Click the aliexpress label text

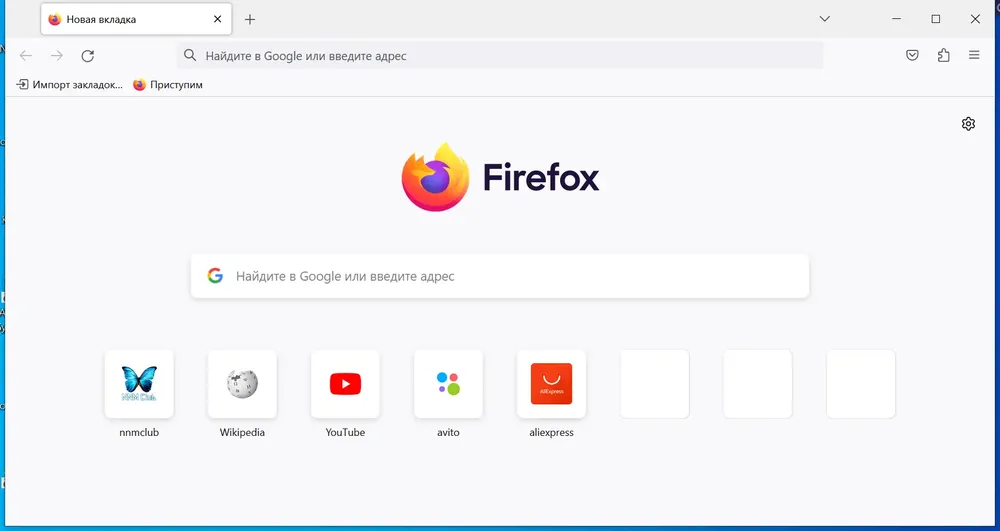552,432
